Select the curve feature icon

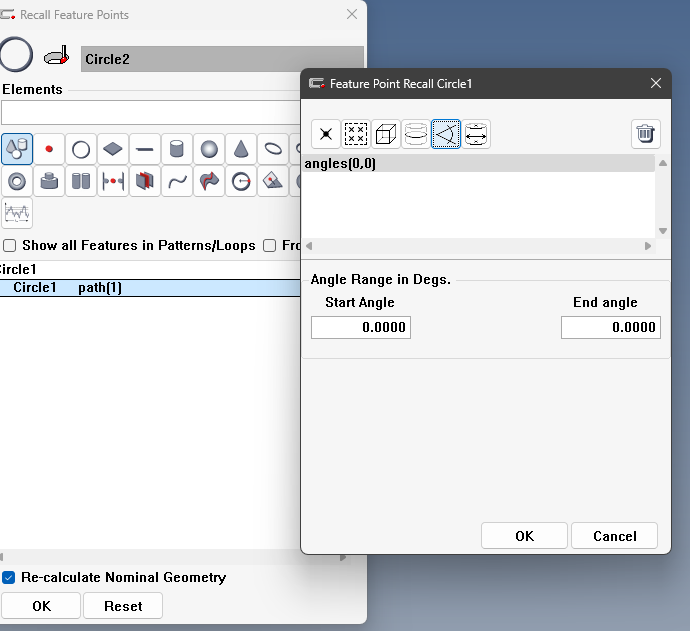click(x=177, y=182)
